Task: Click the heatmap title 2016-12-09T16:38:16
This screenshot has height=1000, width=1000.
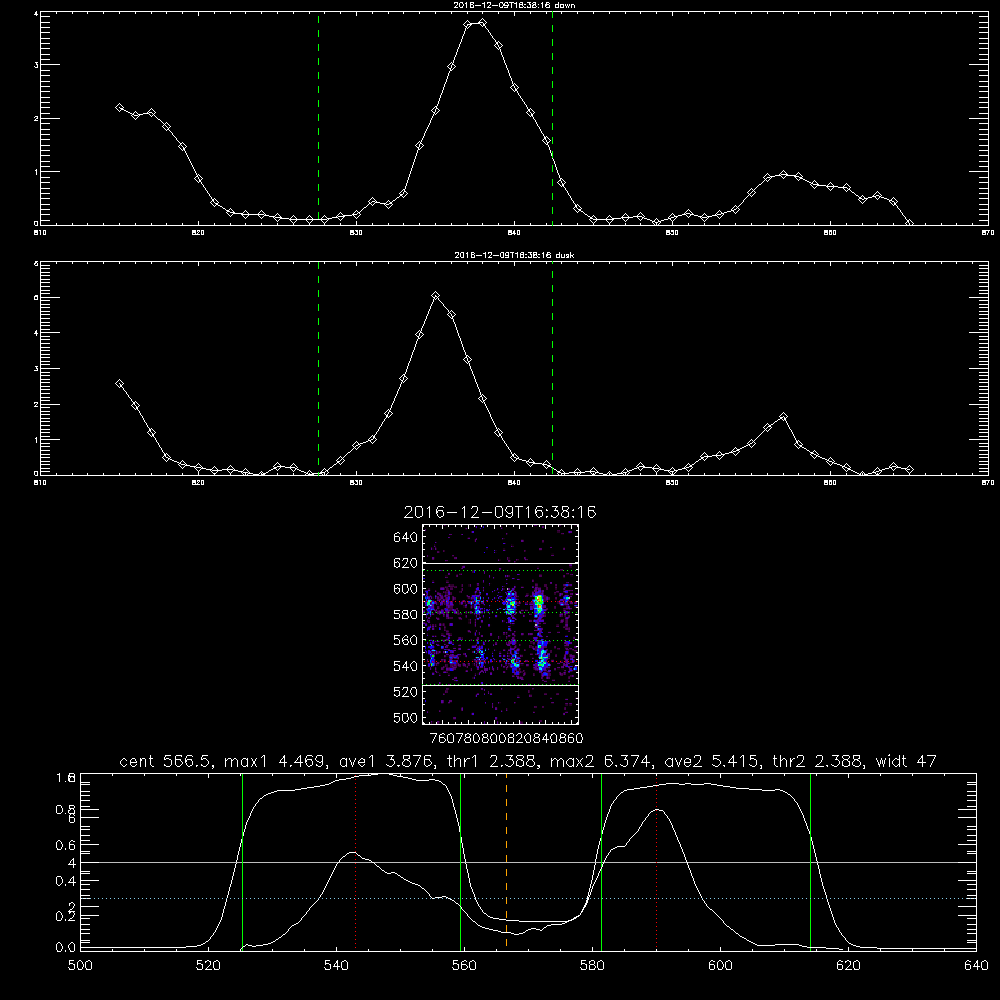Action: pyautogui.click(x=500, y=512)
